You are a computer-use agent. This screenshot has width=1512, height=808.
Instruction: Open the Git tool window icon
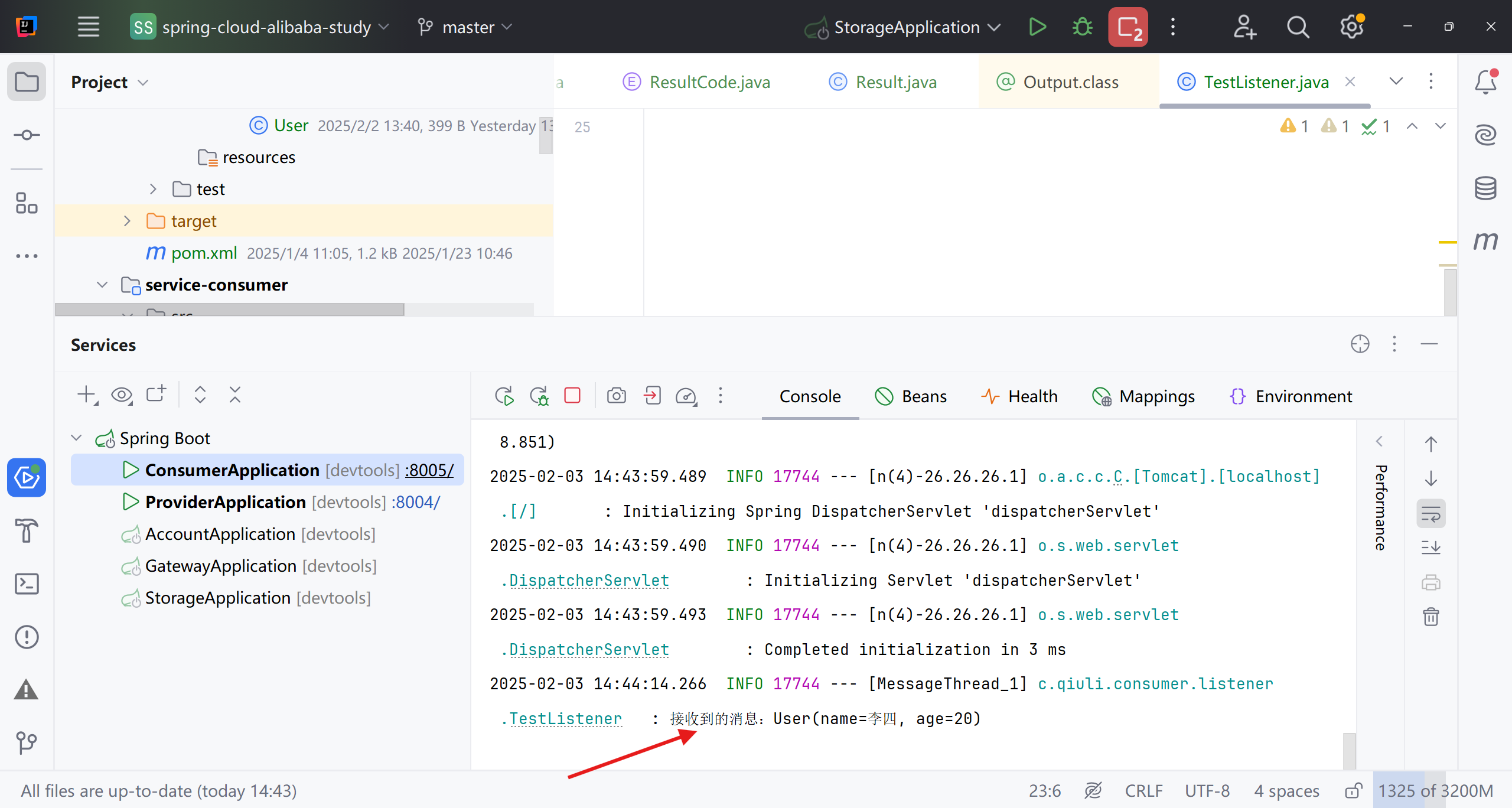click(x=27, y=742)
